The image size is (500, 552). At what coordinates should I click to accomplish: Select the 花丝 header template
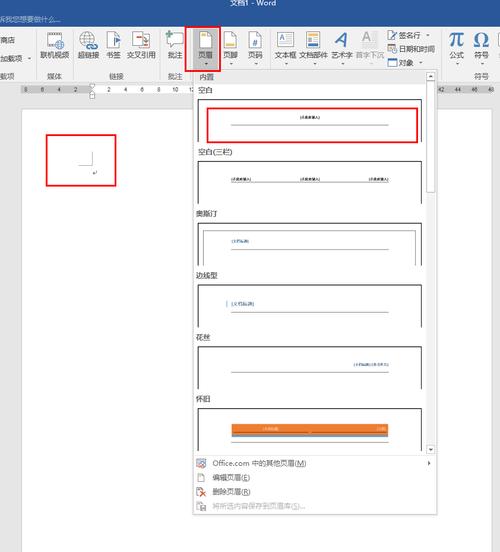310,368
